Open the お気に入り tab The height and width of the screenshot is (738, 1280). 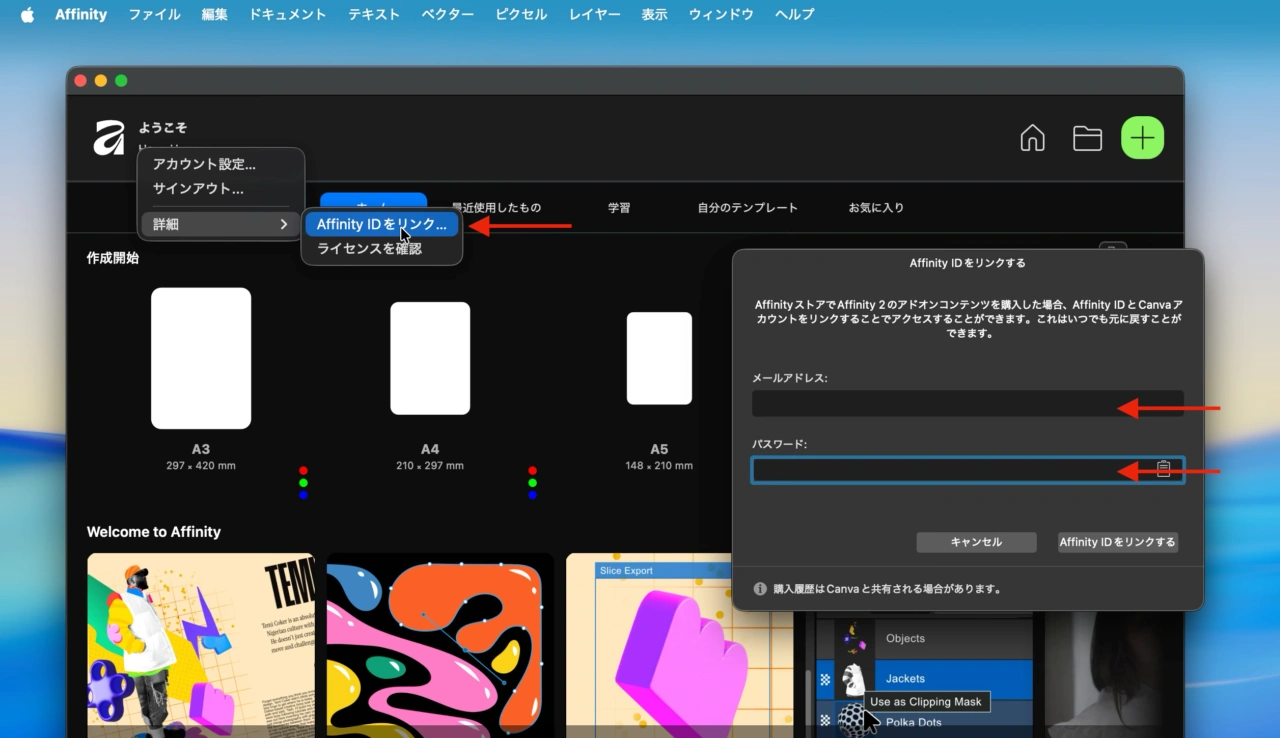[x=876, y=207]
